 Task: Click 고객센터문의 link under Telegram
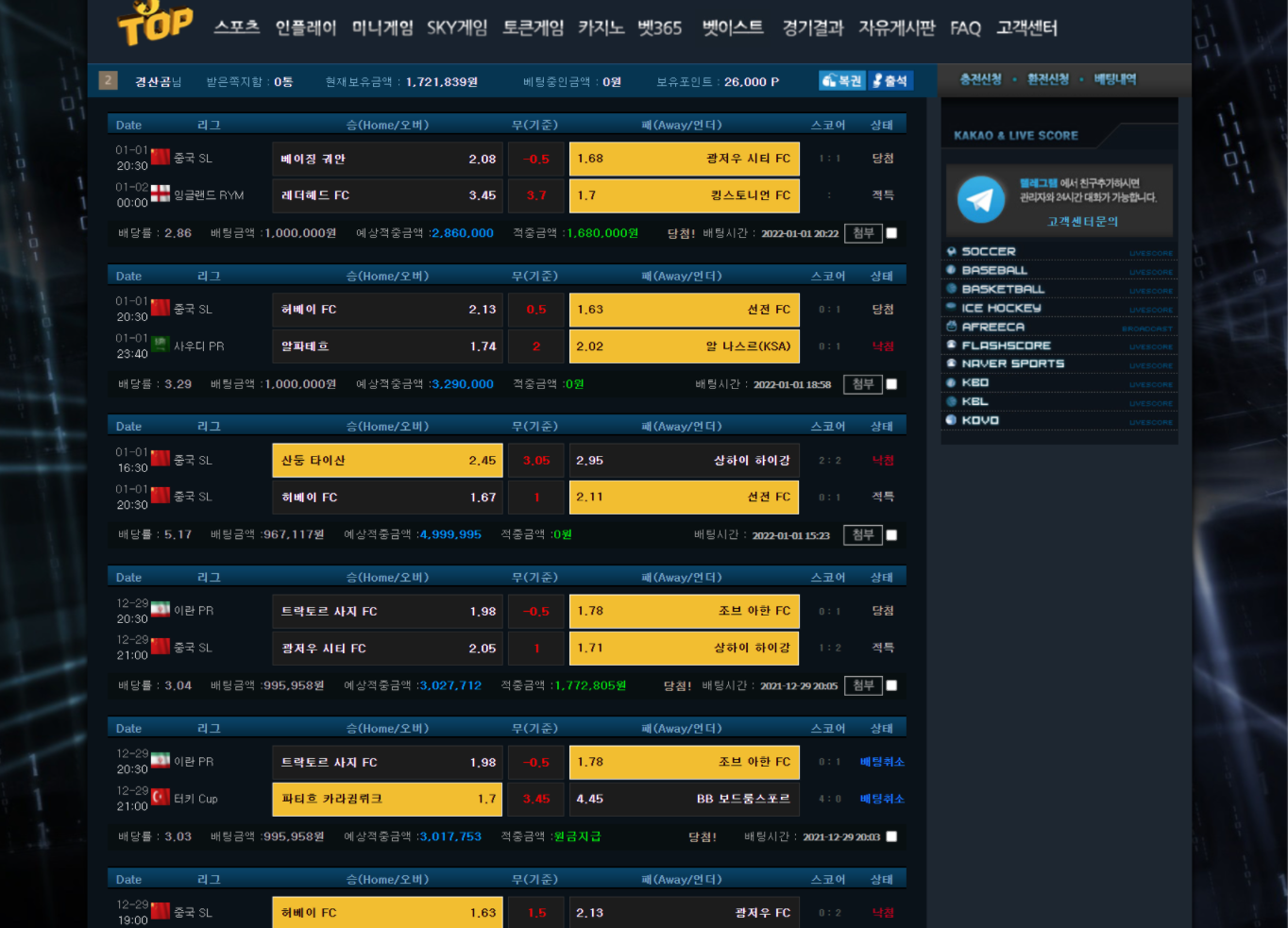tap(1082, 222)
